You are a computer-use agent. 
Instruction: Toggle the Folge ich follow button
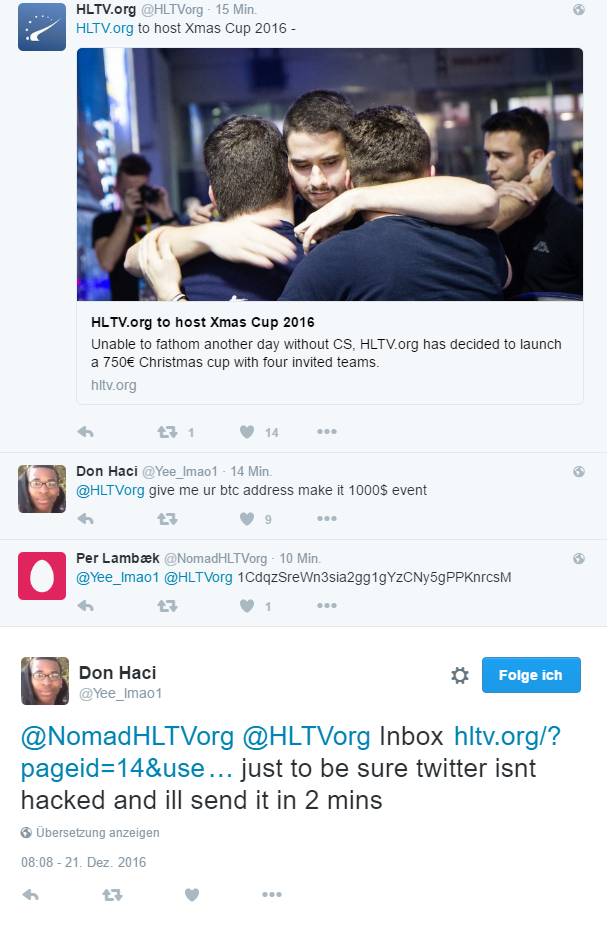[x=531, y=675]
